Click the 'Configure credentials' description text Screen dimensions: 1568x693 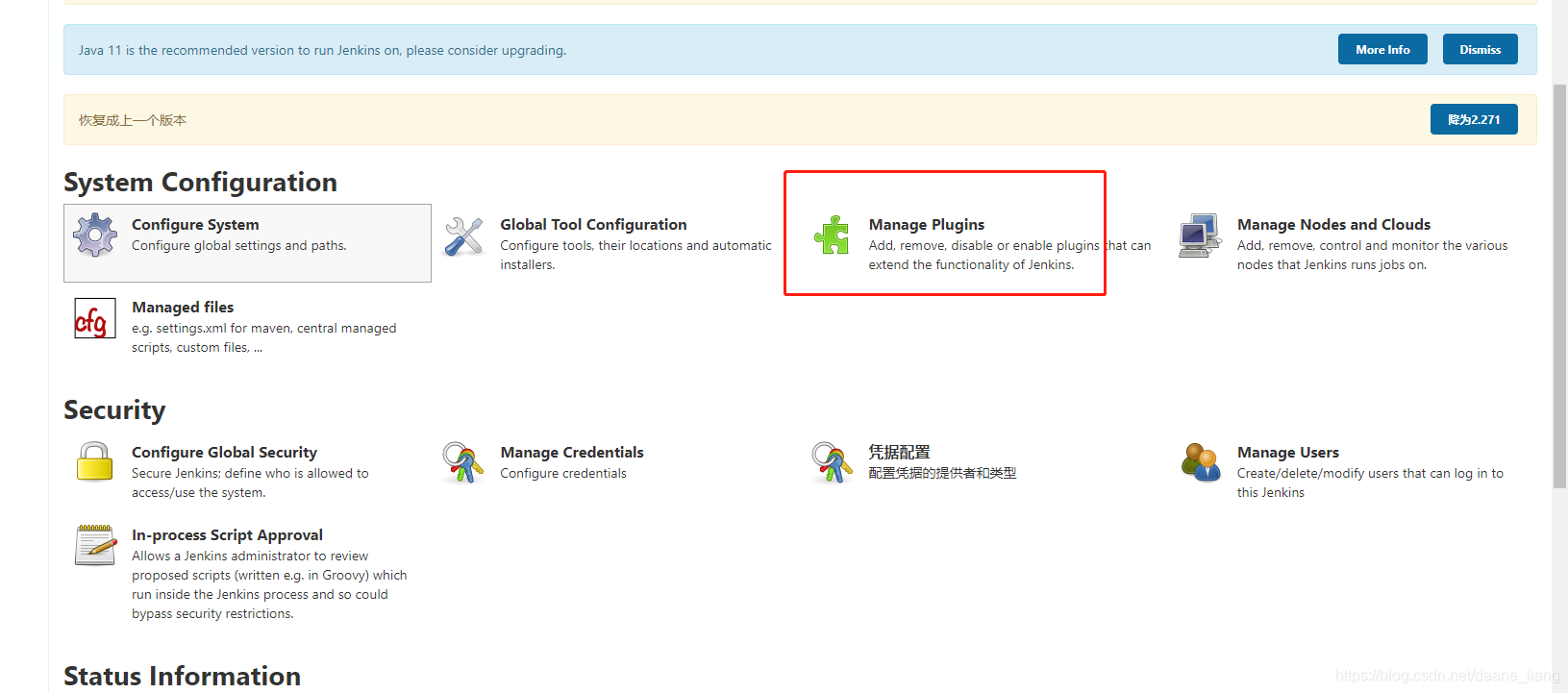coord(563,473)
